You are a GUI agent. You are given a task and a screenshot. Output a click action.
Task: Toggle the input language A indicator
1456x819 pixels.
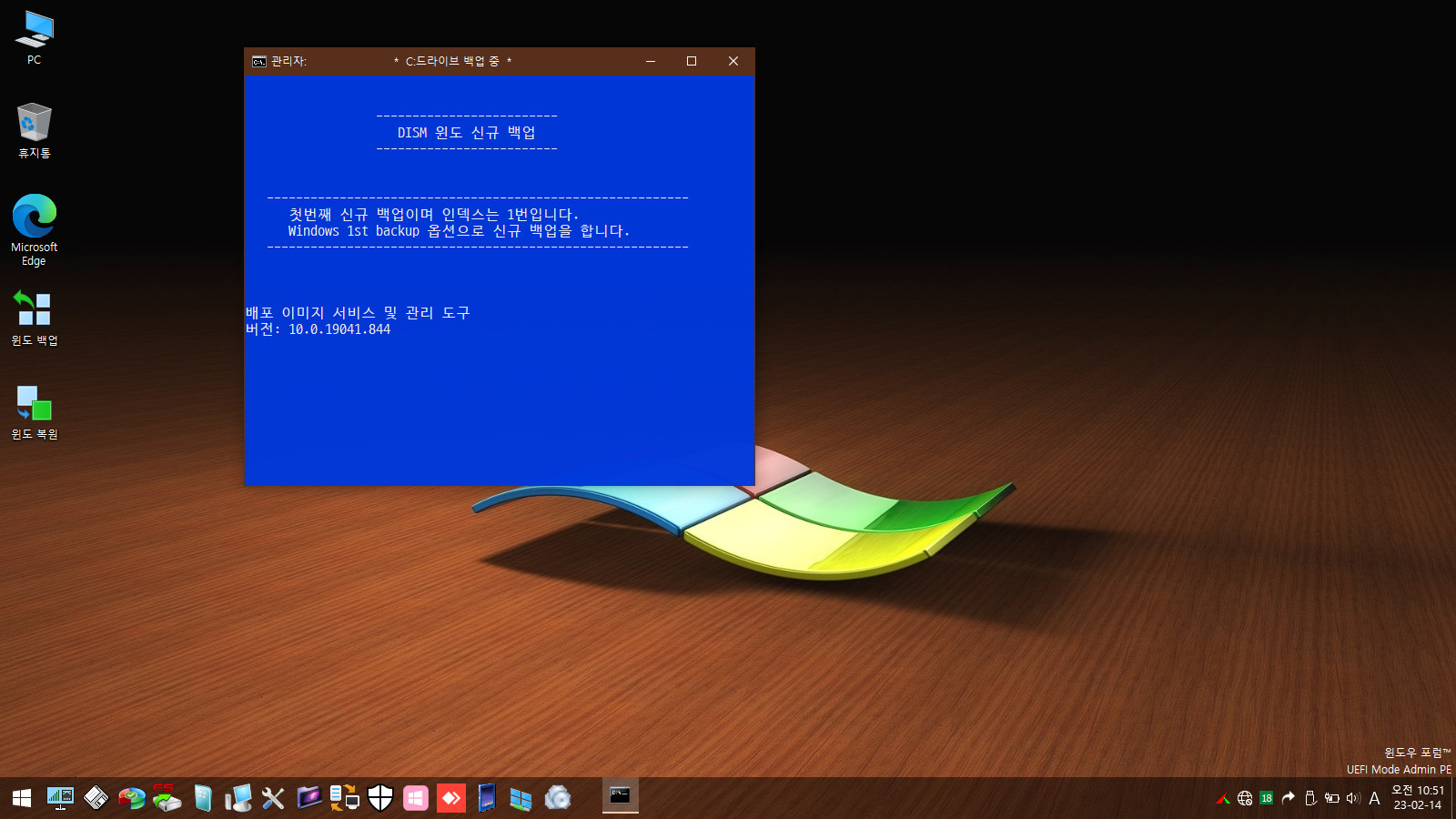coord(1374,798)
